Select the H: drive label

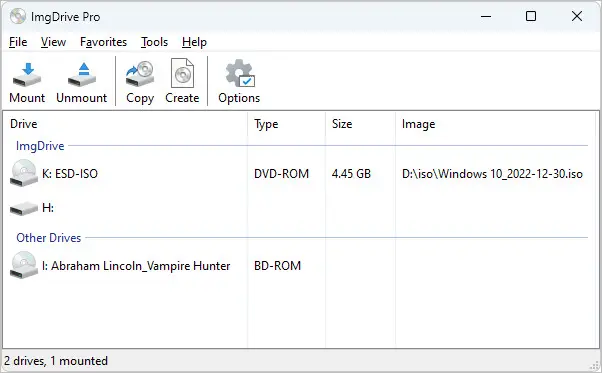tap(48, 208)
